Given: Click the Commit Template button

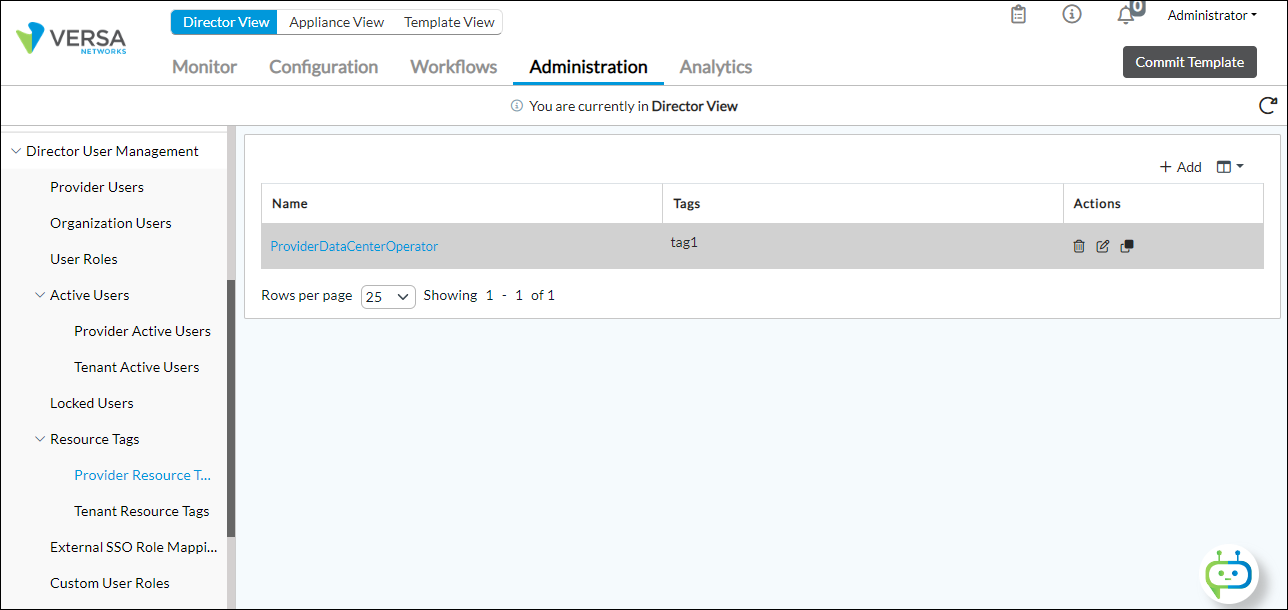Looking at the screenshot, I should [1189, 62].
